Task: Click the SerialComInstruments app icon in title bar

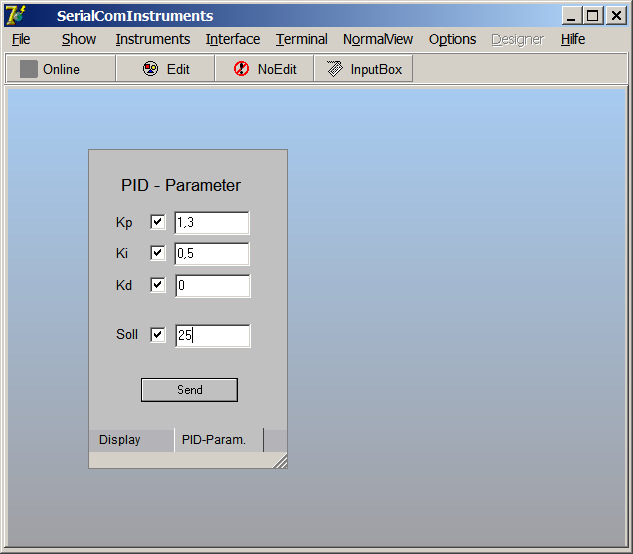Action: (15, 15)
